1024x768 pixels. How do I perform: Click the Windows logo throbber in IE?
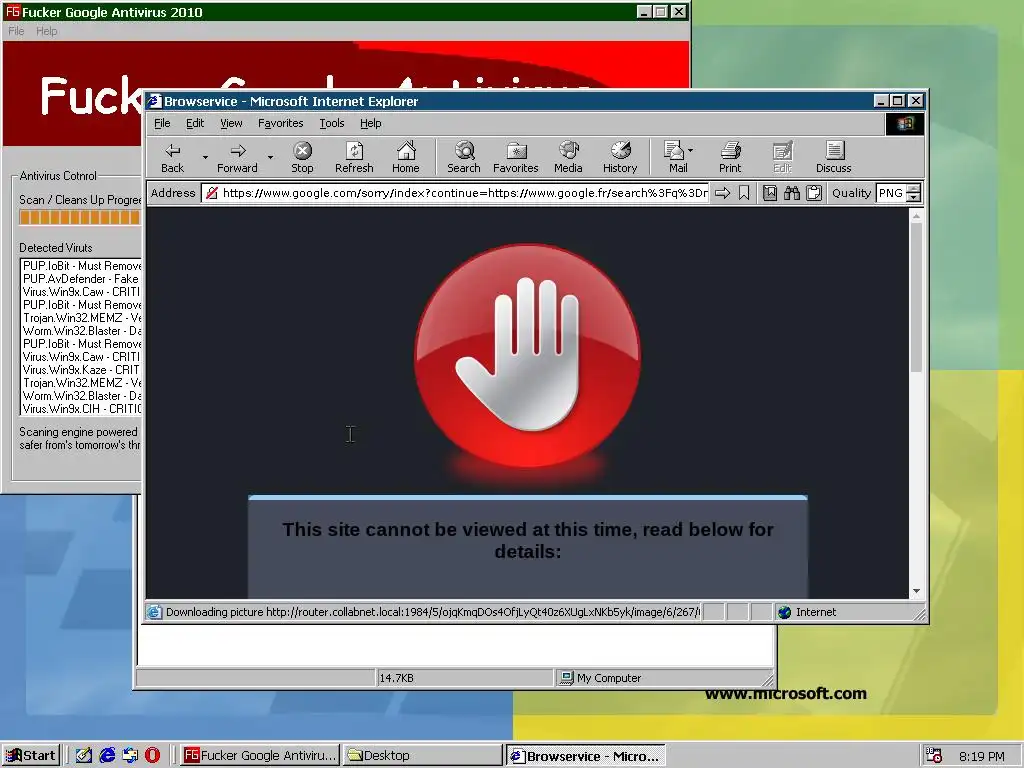click(904, 124)
